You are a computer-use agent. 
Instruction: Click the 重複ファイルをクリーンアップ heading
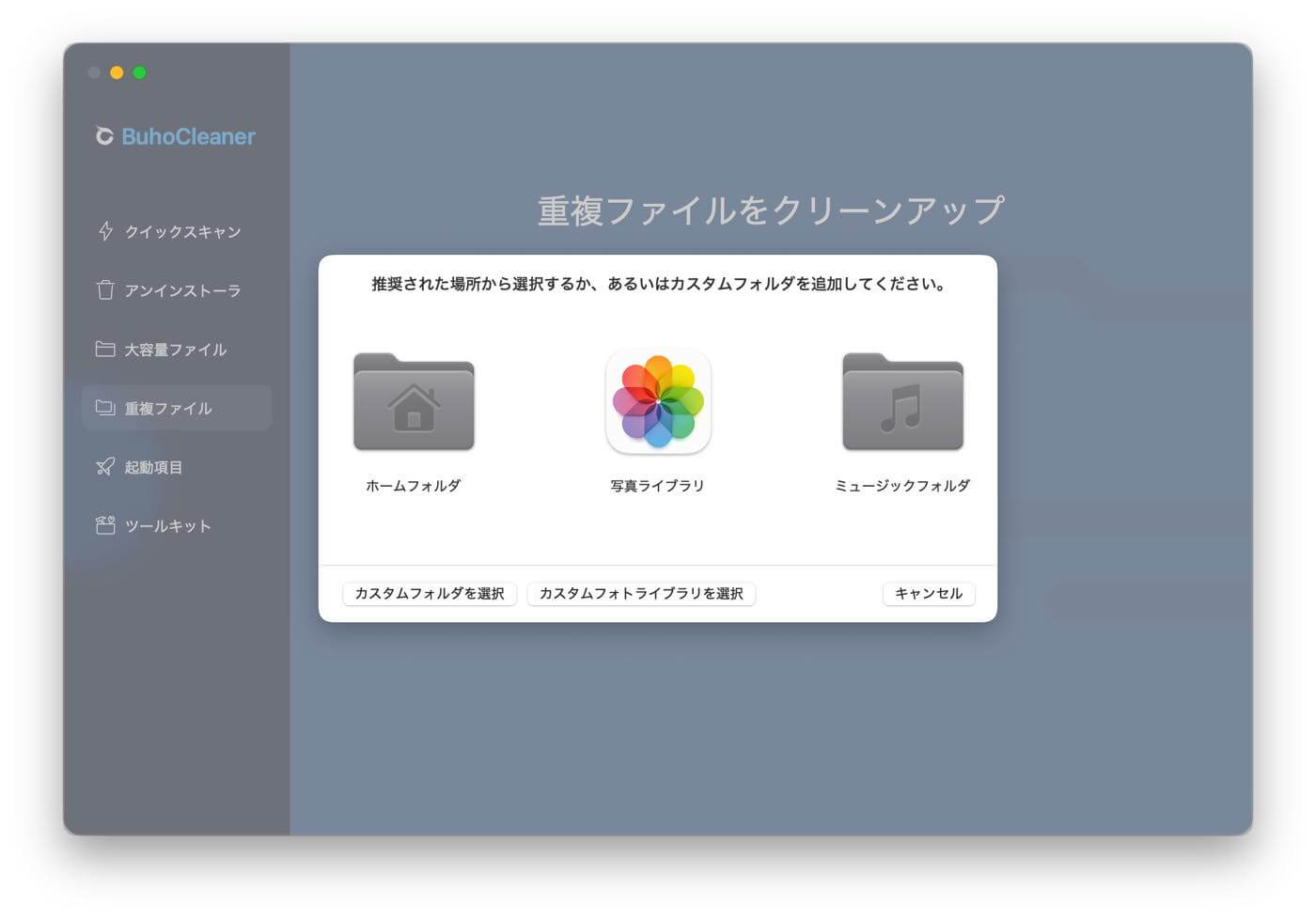(x=772, y=209)
